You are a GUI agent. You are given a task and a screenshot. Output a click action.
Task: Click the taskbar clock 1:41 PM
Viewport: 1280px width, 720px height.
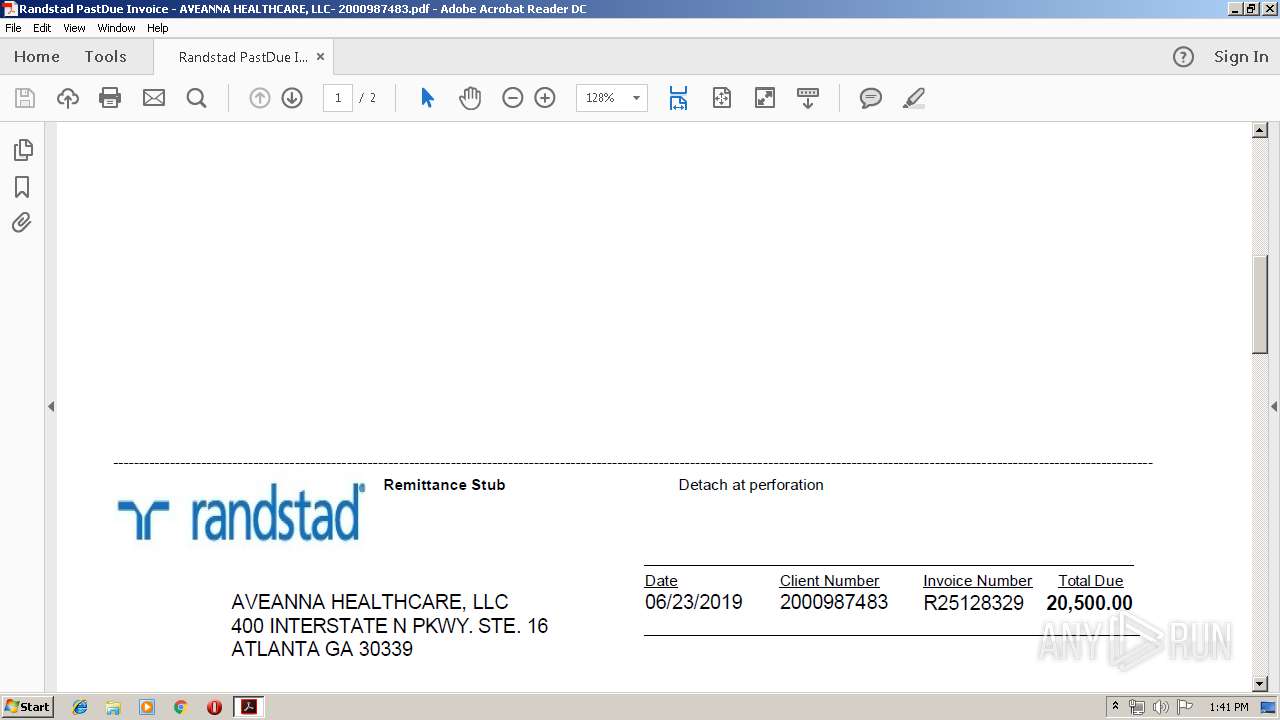pos(1228,707)
